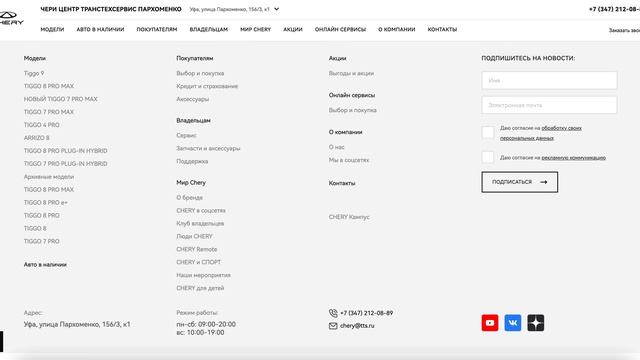Click the chery@tts.ru email address
640x360 pixels.
[x=357, y=326]
